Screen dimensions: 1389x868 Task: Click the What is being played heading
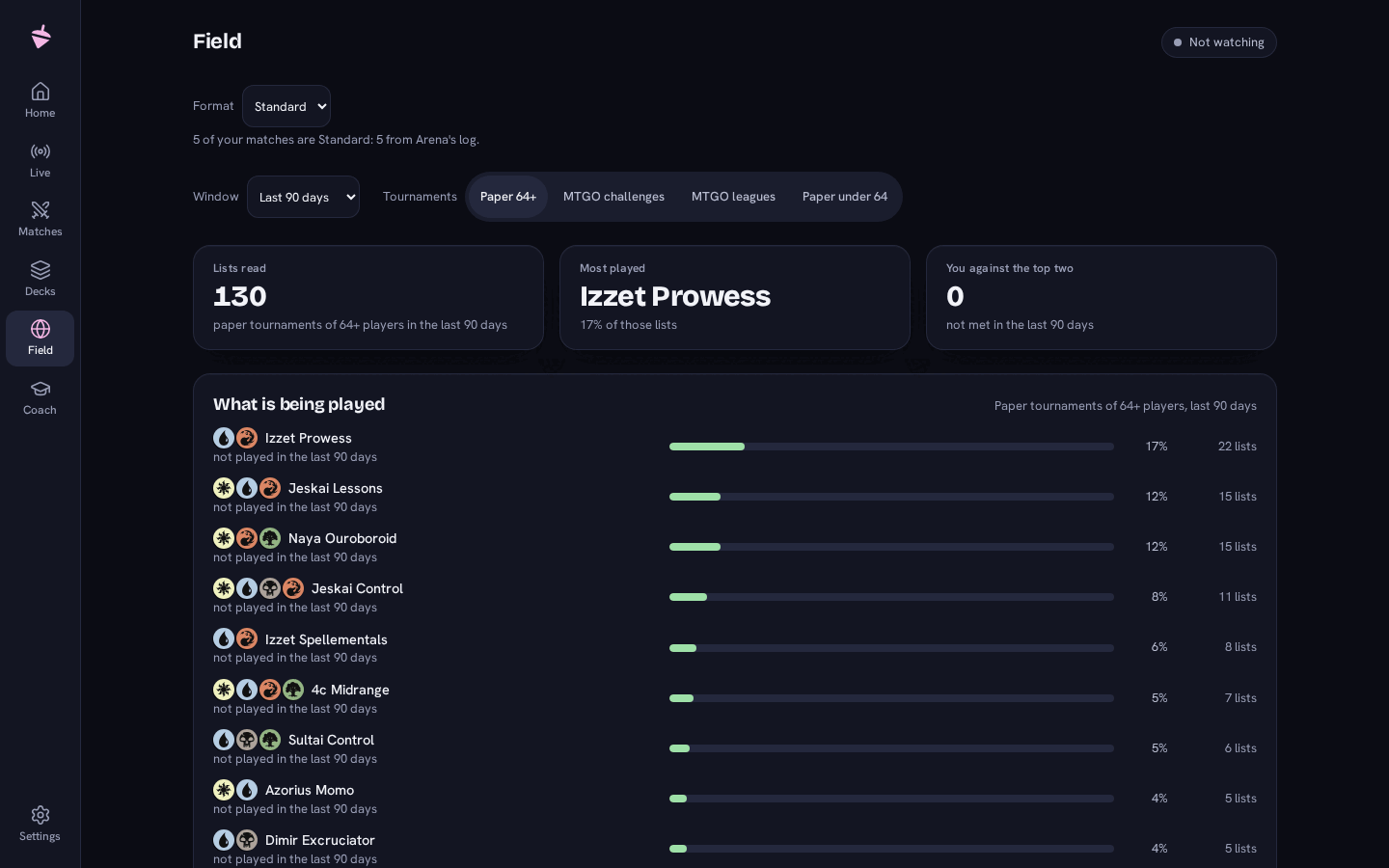[299, 404]
